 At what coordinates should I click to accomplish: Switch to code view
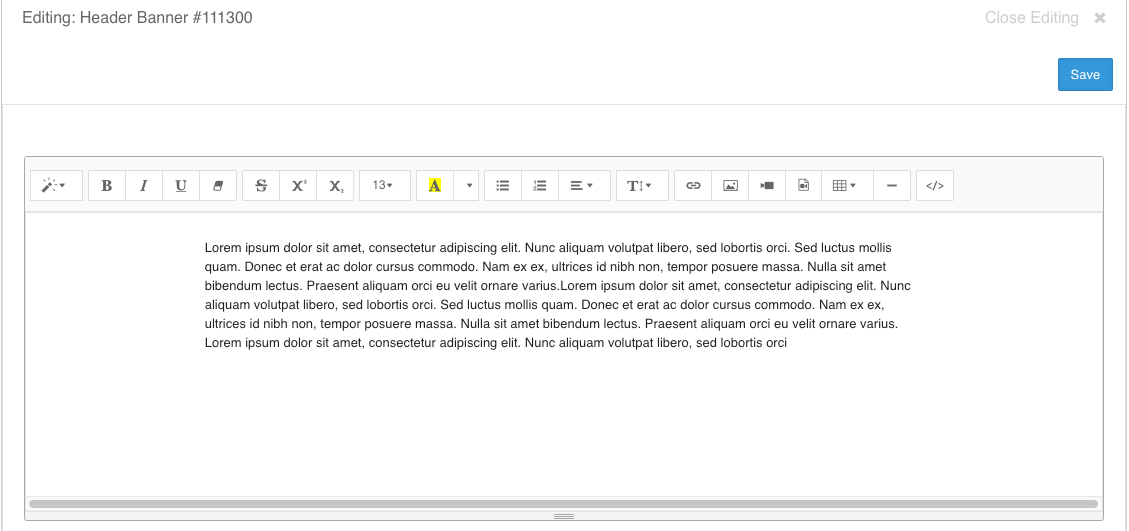[935, 186]
